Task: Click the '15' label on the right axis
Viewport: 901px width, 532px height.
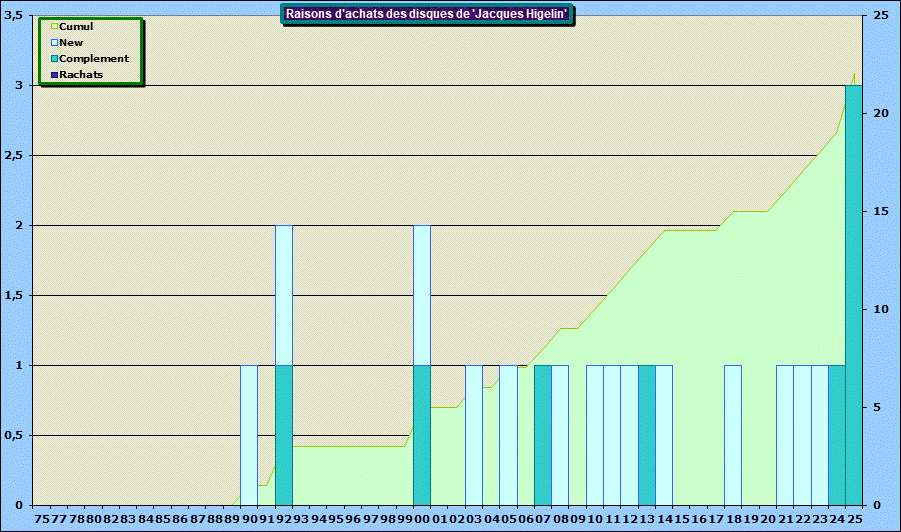Action: tap(880, 211)
